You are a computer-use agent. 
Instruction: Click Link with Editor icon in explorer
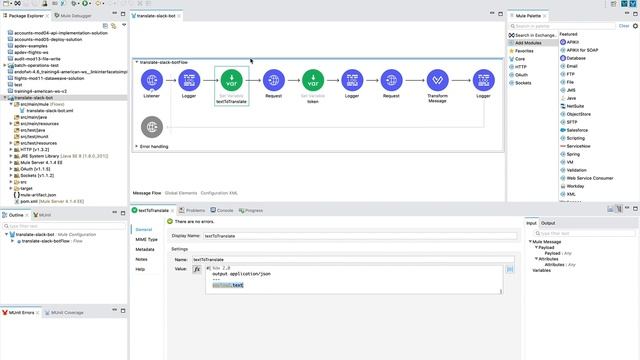(x=113, y=26)
